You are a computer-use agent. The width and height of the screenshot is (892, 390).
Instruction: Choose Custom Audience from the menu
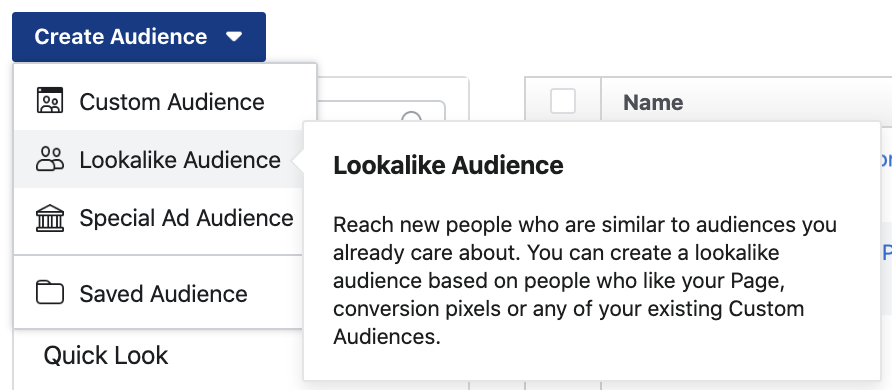(x=165, y=102)
